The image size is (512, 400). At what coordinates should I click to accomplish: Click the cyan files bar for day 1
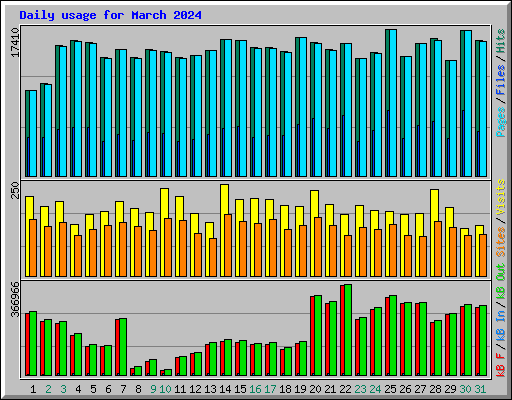tap(33, 133)
